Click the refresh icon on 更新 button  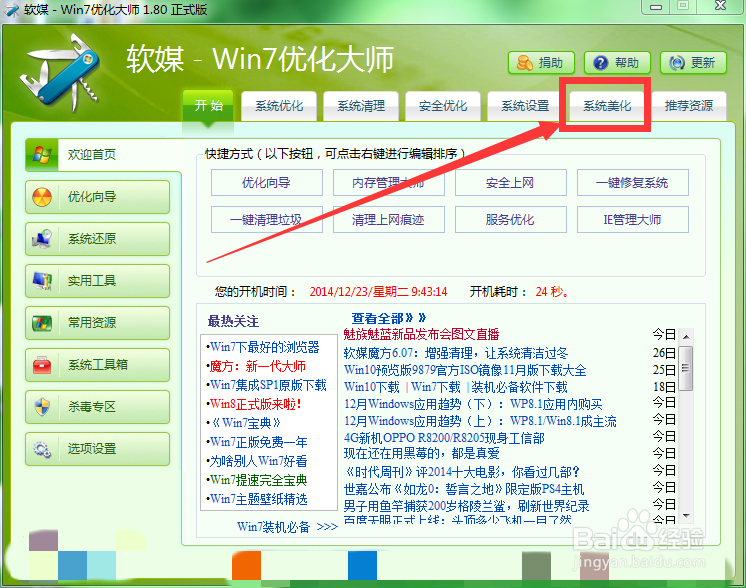coord(677,63)
